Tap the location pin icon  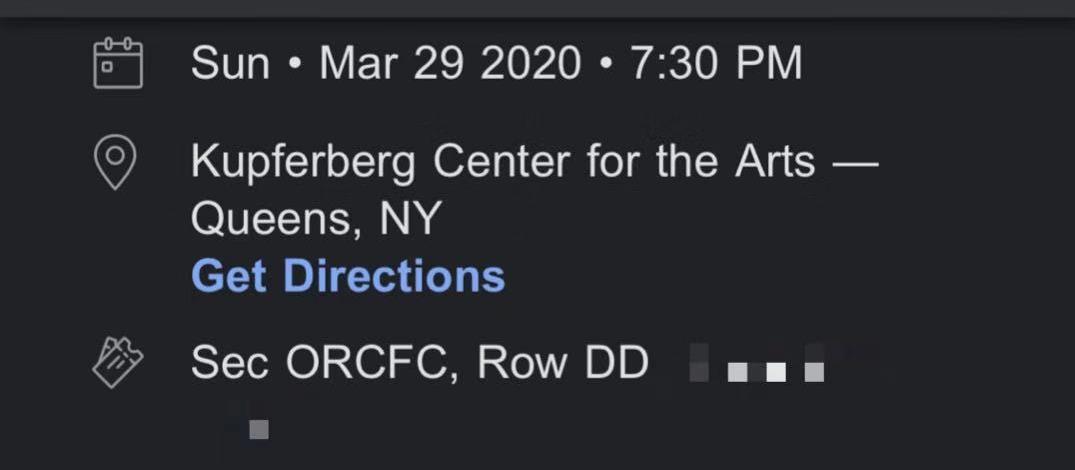115,162
